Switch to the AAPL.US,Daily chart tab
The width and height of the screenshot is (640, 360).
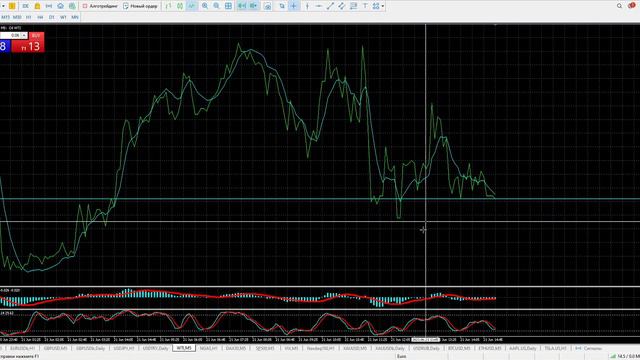522,348
